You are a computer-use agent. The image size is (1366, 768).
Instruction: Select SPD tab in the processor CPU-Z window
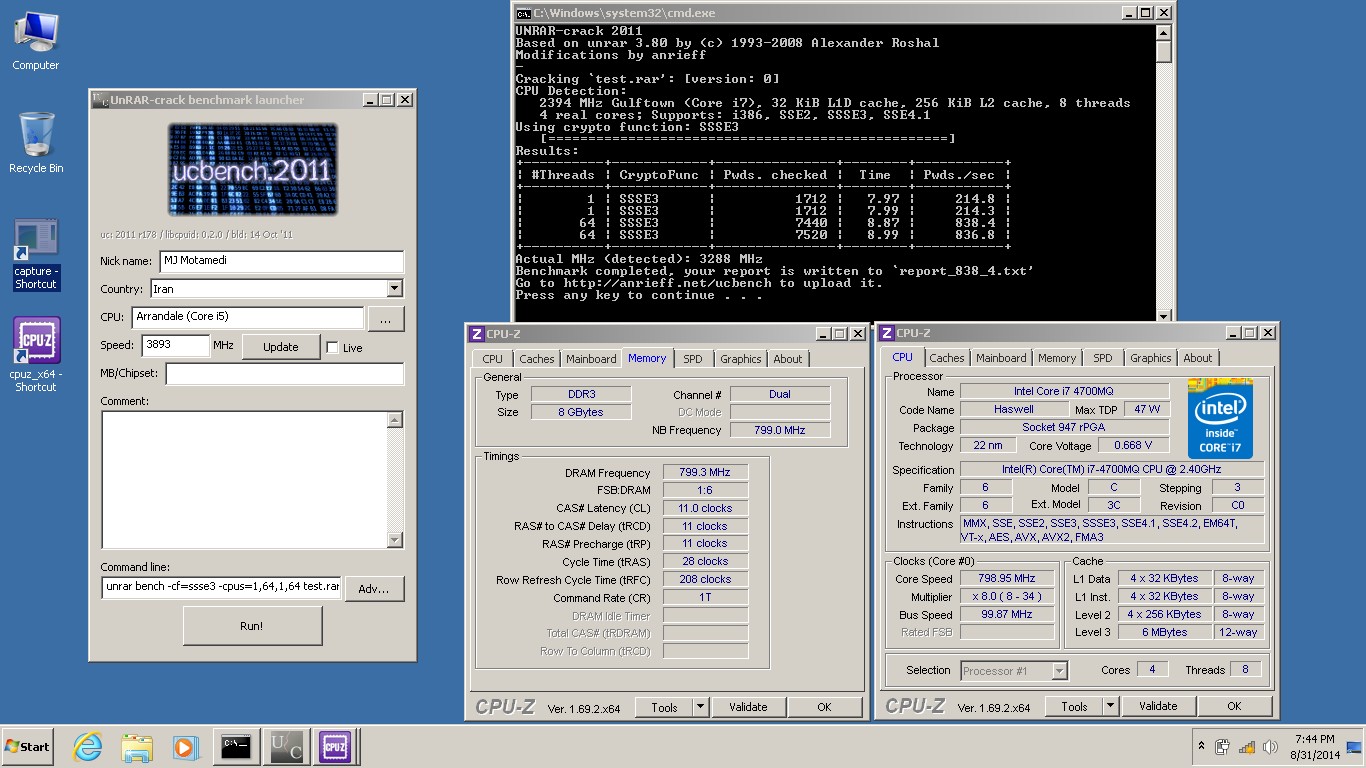(x=1103, y=358)
